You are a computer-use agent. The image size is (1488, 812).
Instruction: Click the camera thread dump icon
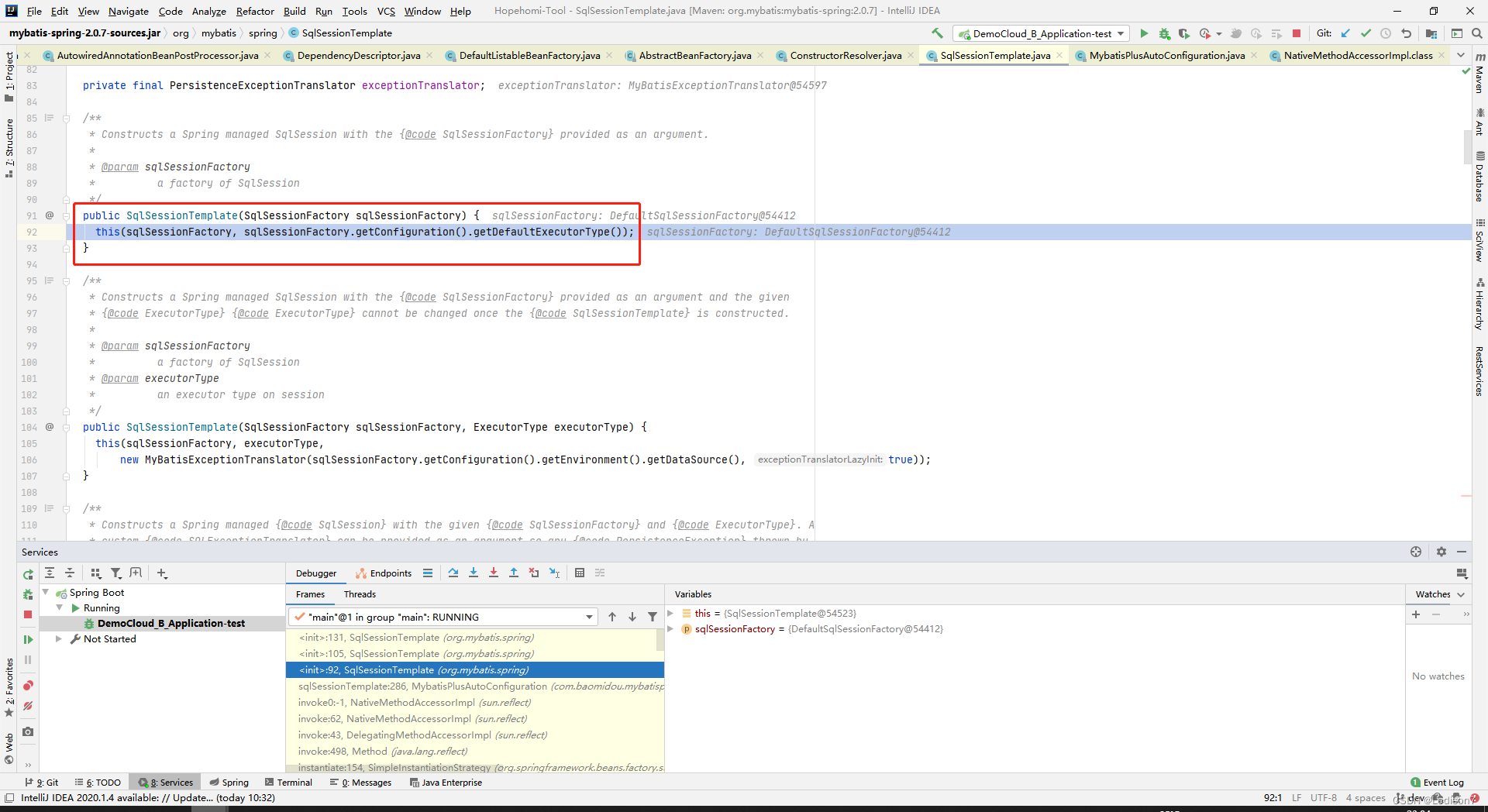[x=28, y=731]
